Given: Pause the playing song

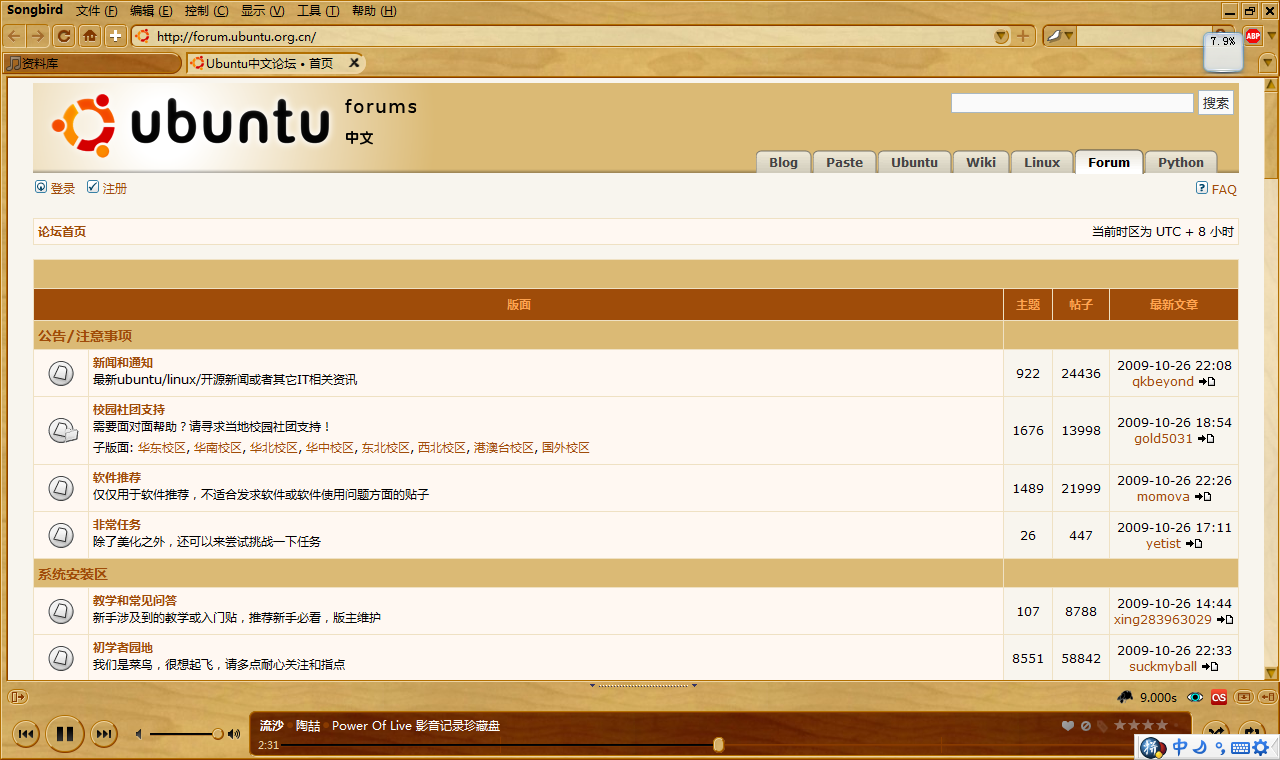Looking at the screenshot, I should tap(65, 734).
